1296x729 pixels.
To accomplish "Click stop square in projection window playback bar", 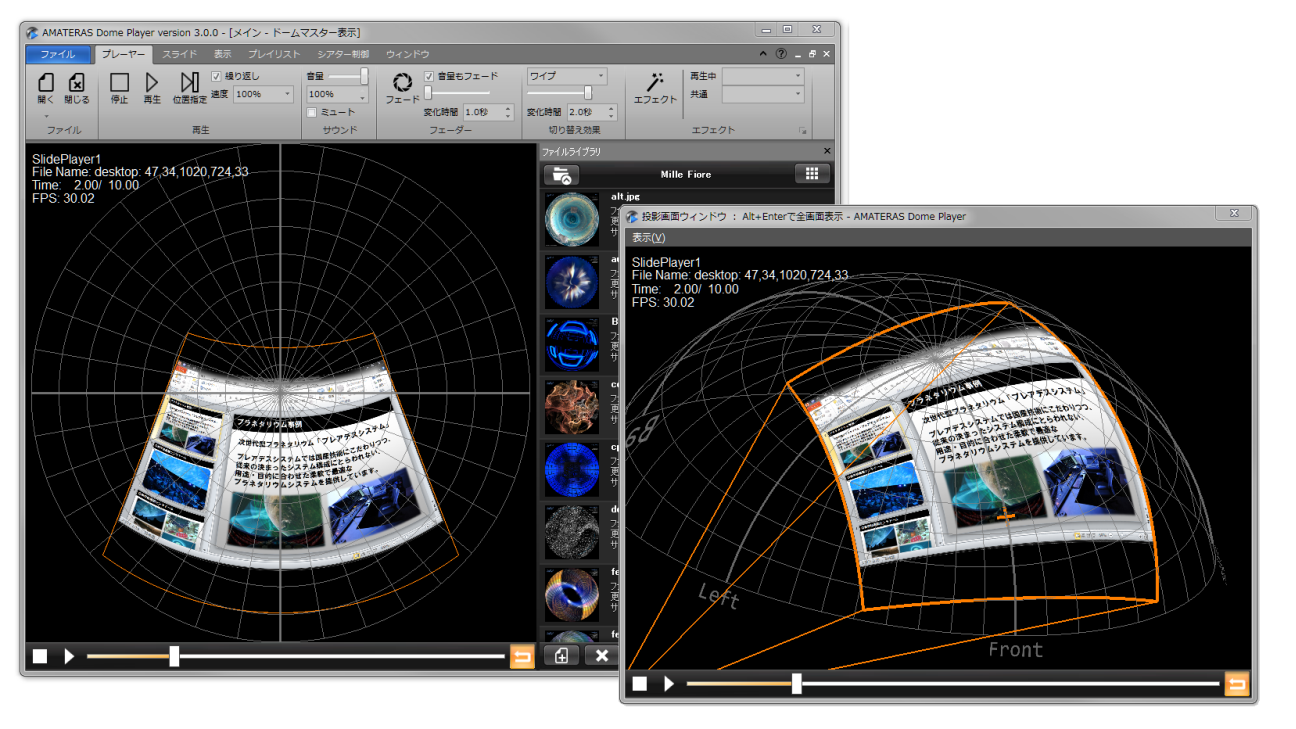I will 640,684.
